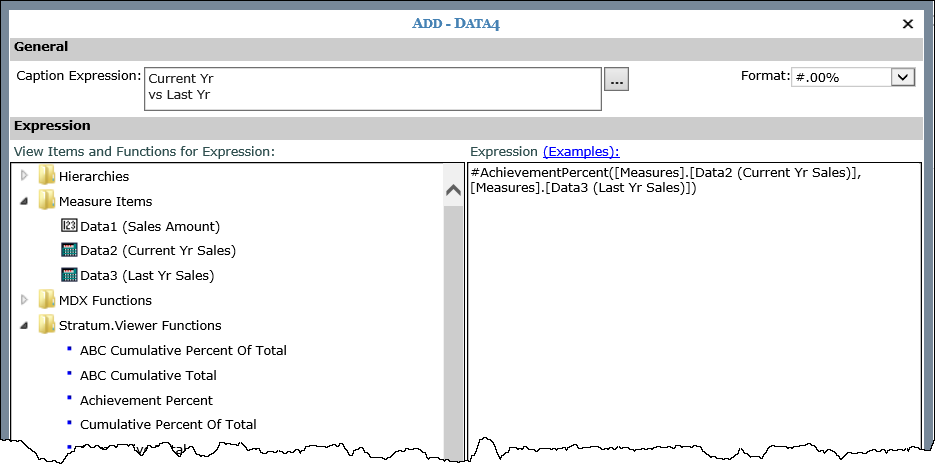Select ABC Cumulative Percent Of Total
The height and width of the screenshot is (470, 935).
(183, 350)
